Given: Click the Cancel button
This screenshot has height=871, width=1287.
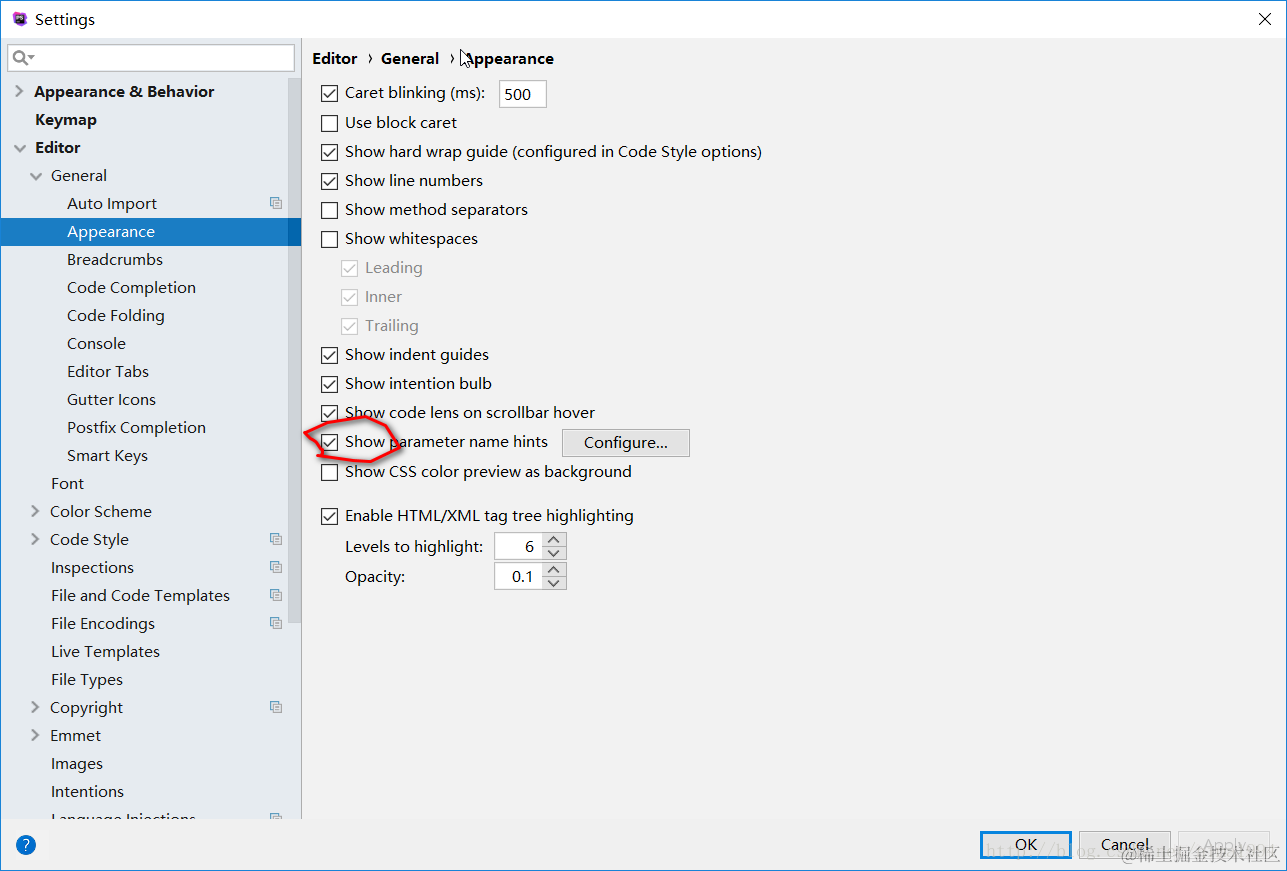Looking at the screenshot, I should 1125,844.
